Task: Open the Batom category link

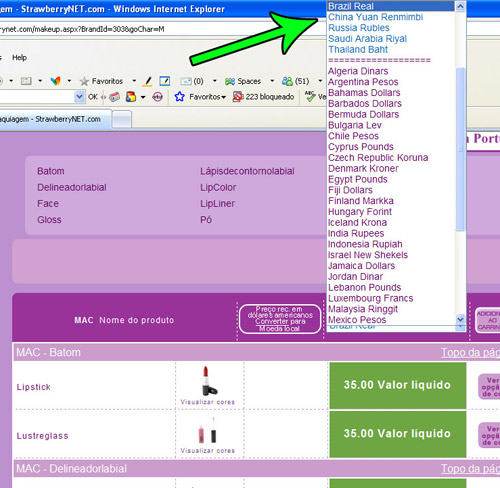Action: pyautogui.click(x=51, y=171)
